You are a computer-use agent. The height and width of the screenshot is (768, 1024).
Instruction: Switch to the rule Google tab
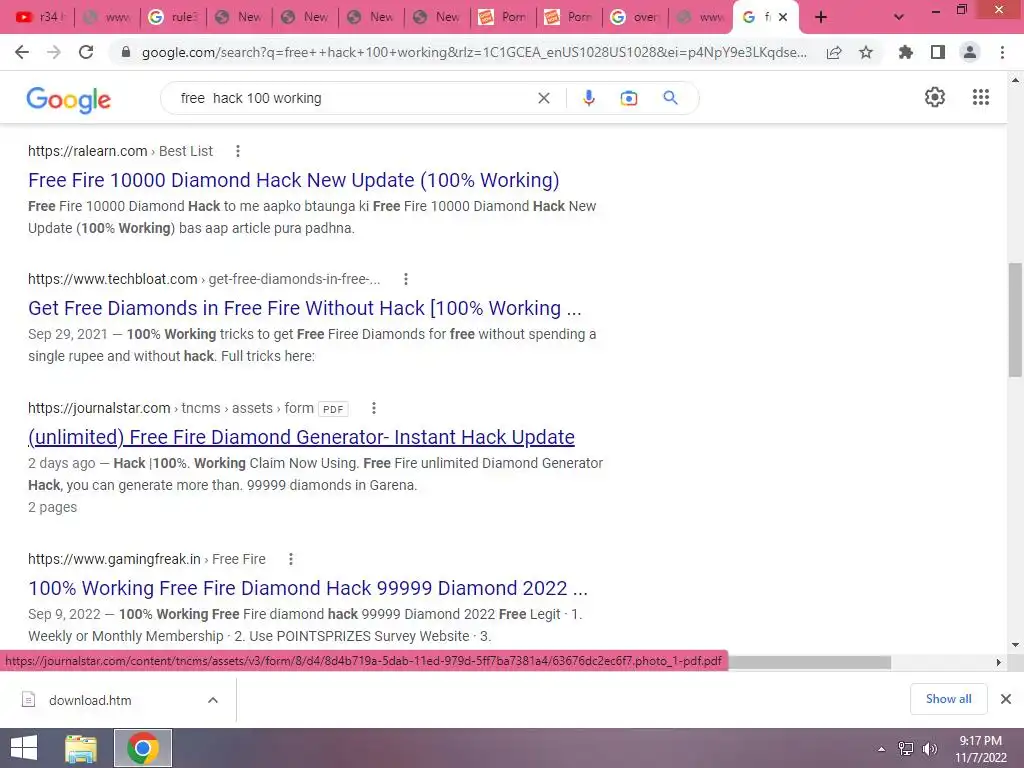173,17
